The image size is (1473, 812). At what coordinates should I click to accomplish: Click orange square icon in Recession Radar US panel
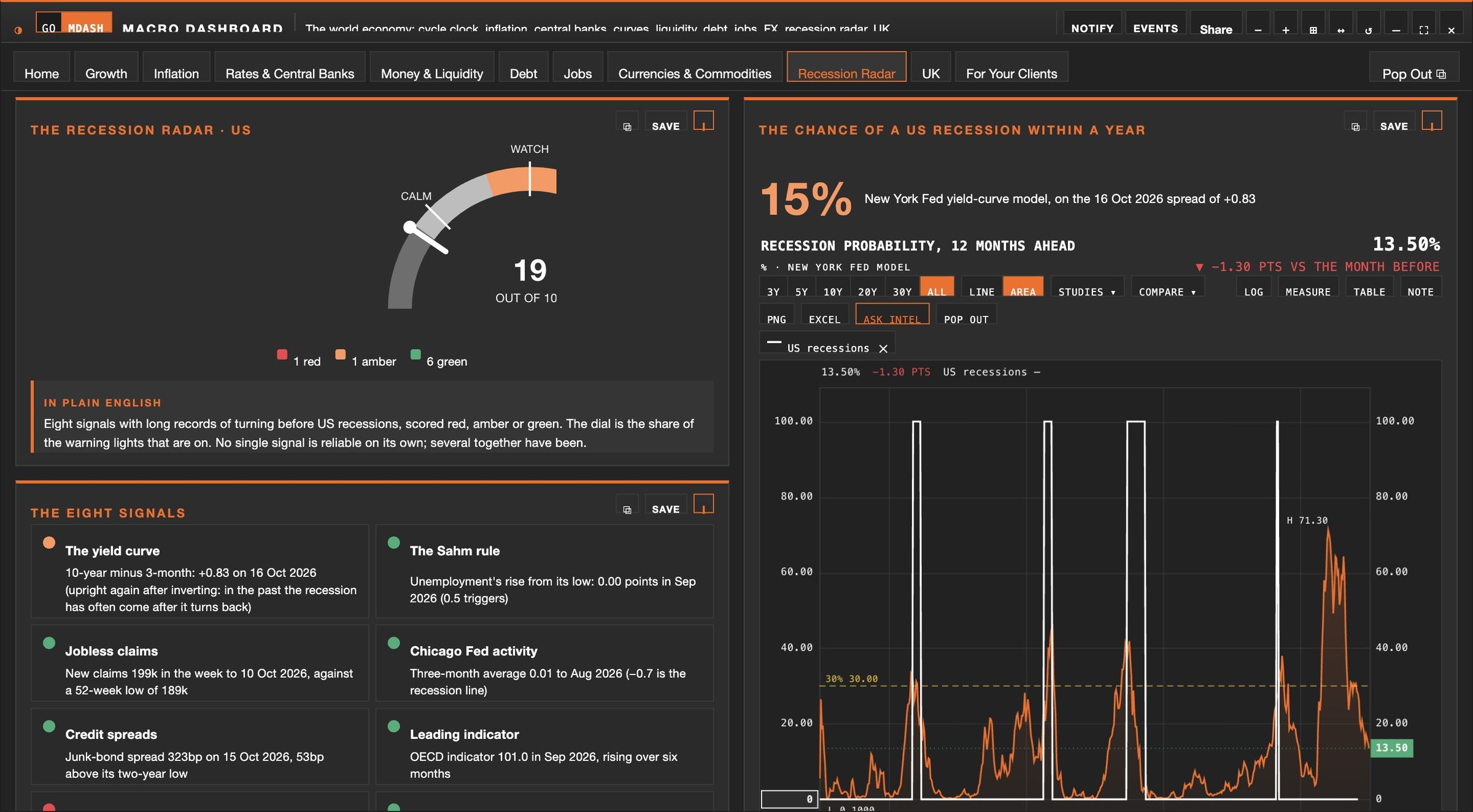click(703, 120)
